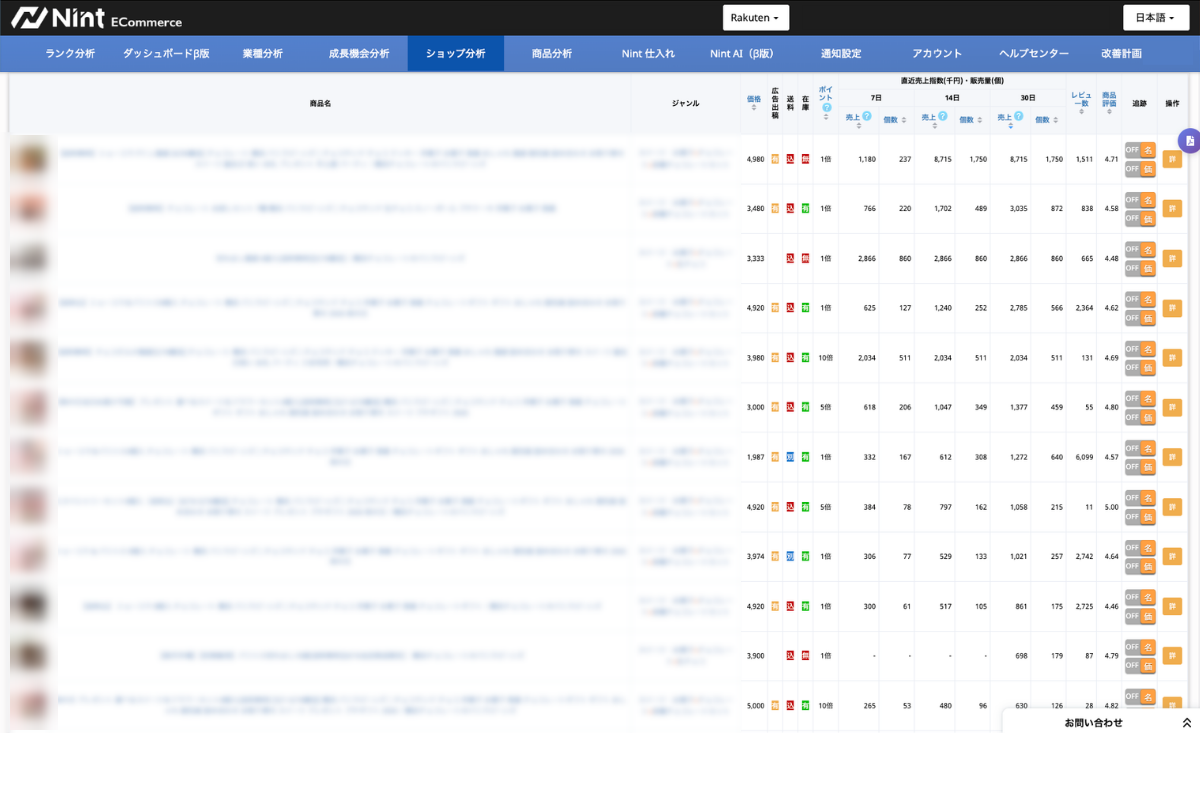Click 詳 detail button in 3,480 price row
The height and width of the screenshot is (800, 1200).
(1172, 208)
